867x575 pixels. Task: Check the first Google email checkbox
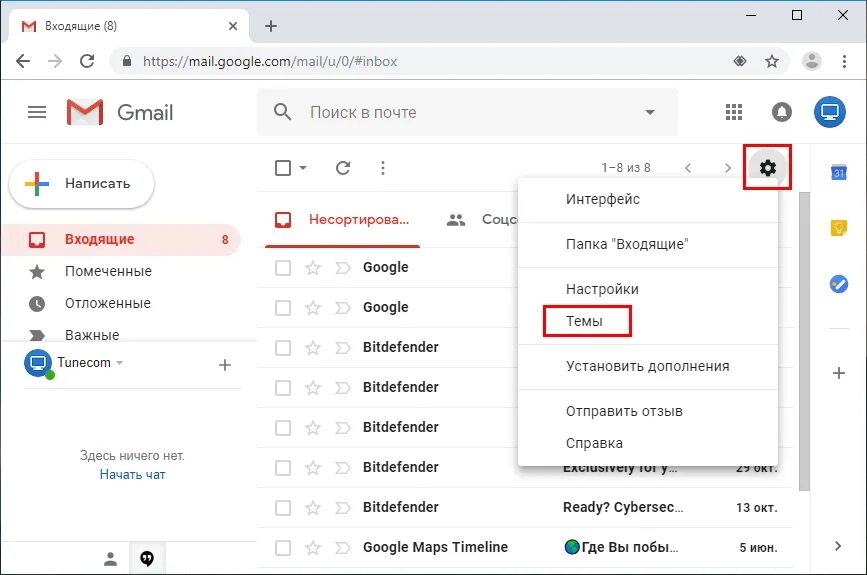pos(283,268)
